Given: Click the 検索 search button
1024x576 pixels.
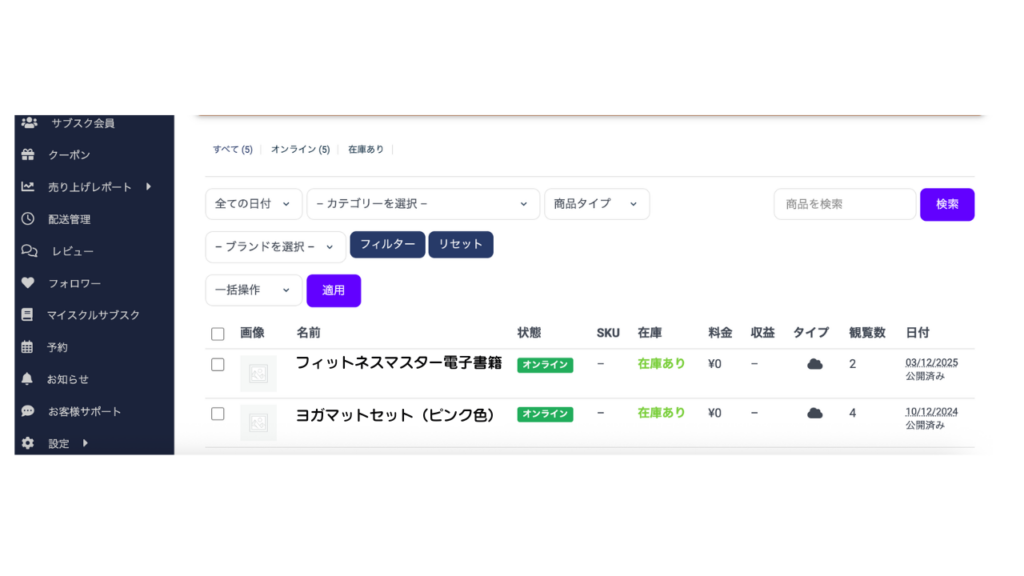Looking at the screenshot, I should click(x=947, y=204).
